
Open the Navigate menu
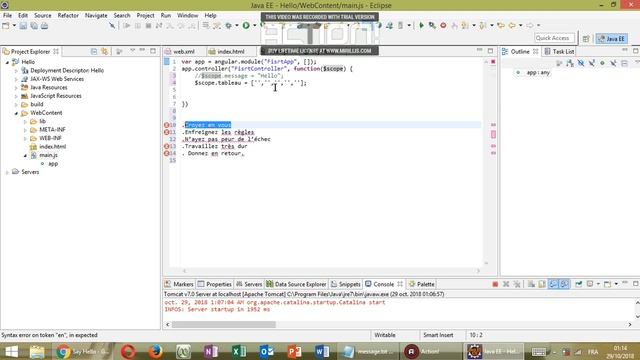pyautogui.click(x=96, y=16)
